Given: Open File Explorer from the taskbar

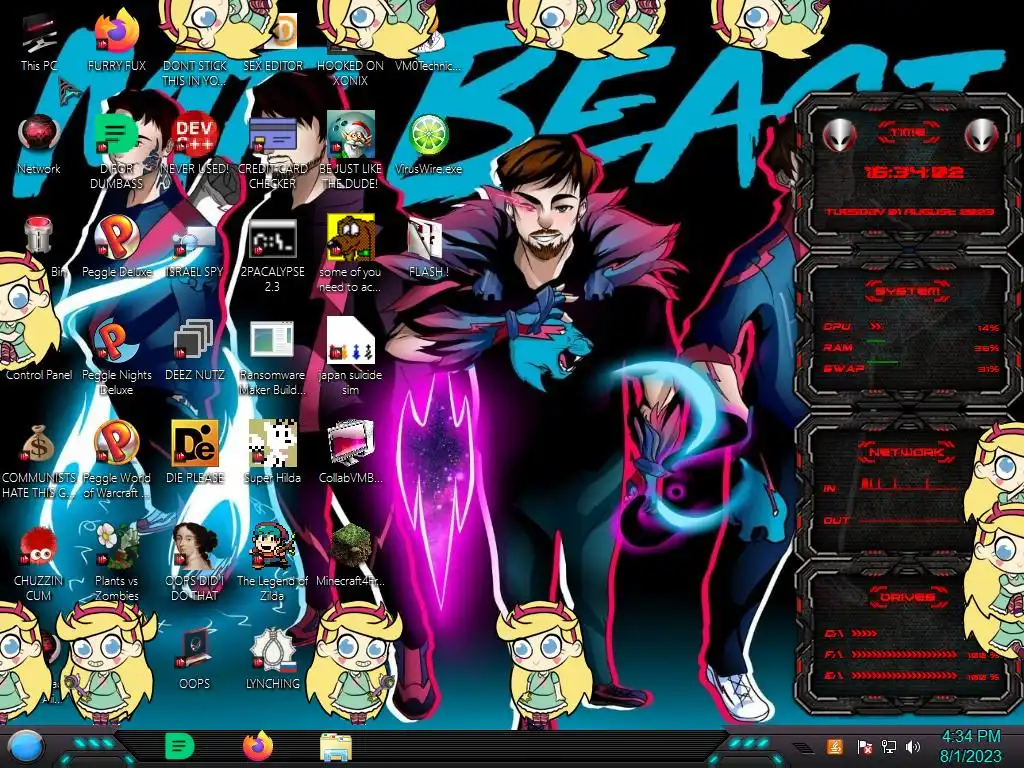Looking at the screenshot, I should tap(336, 748).
